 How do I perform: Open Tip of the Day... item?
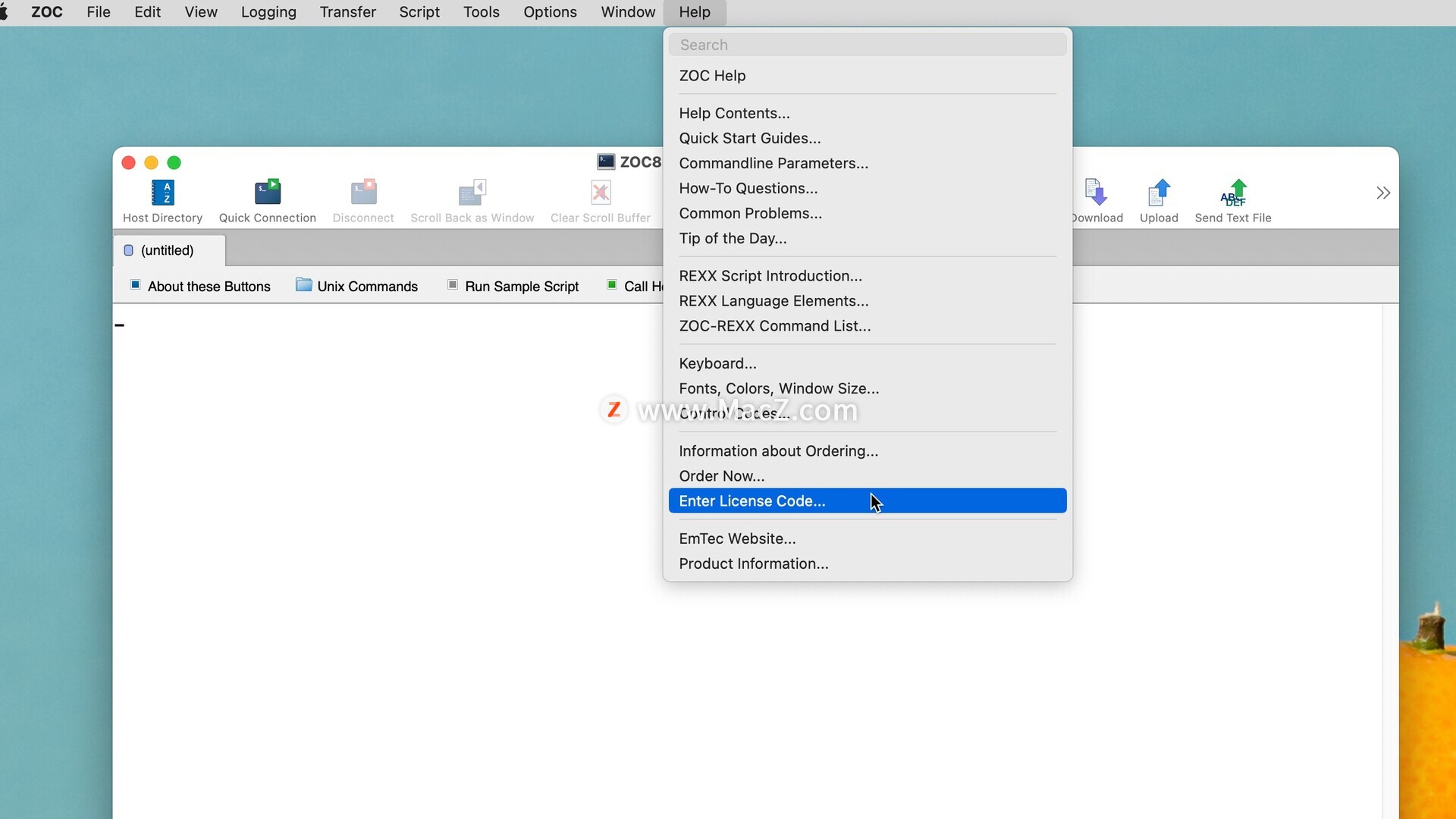868,238
